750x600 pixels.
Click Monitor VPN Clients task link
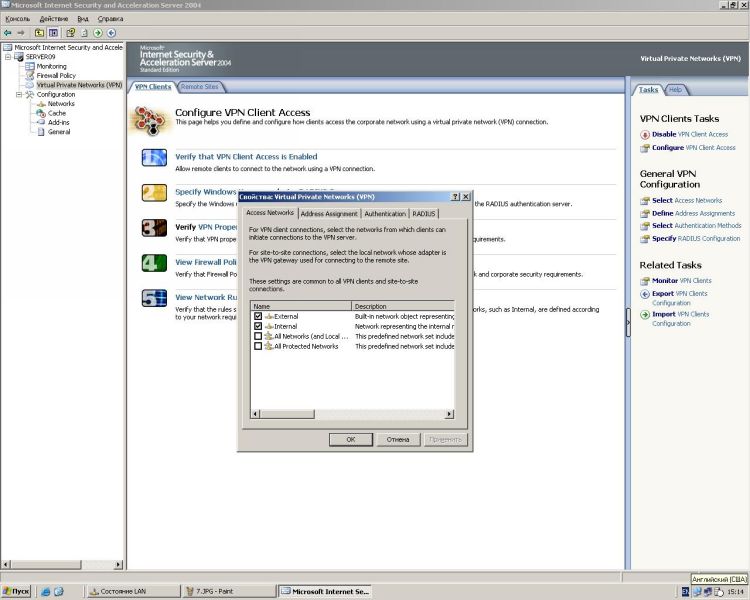[682, 280]
